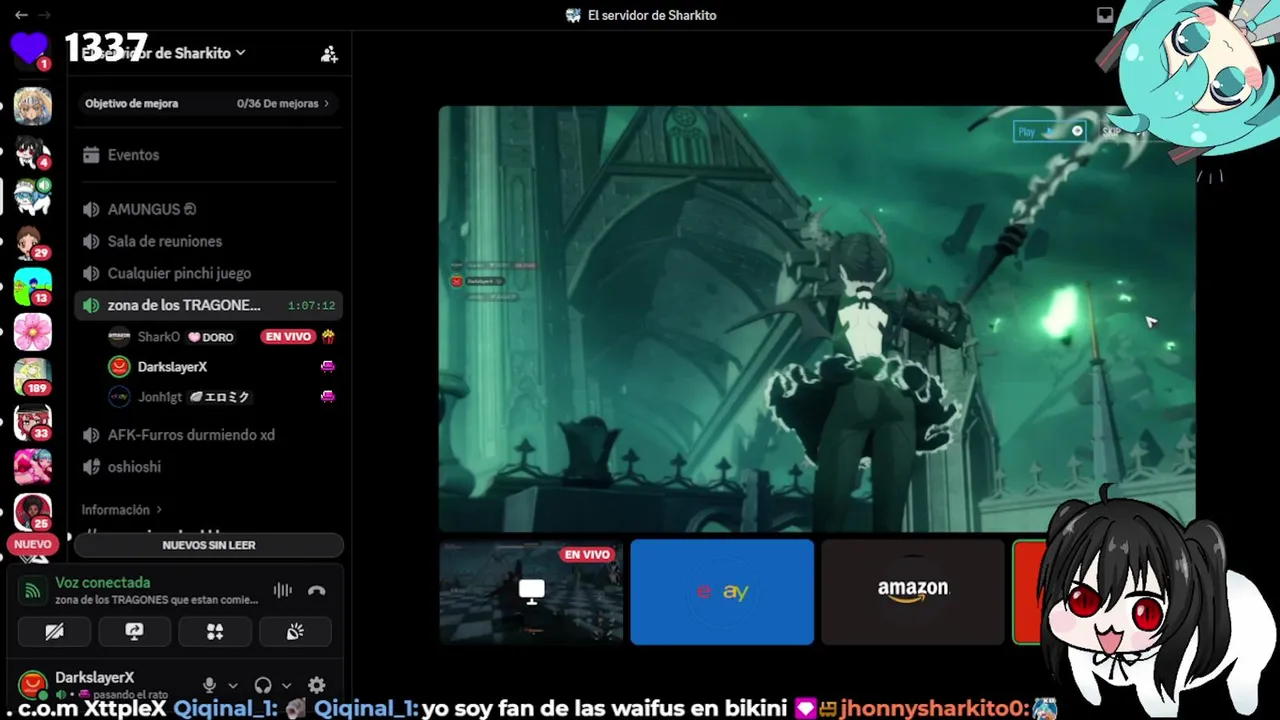Screen dimensions: 1280x720
Task: Toggle headphones deafen
Action: 263,685
